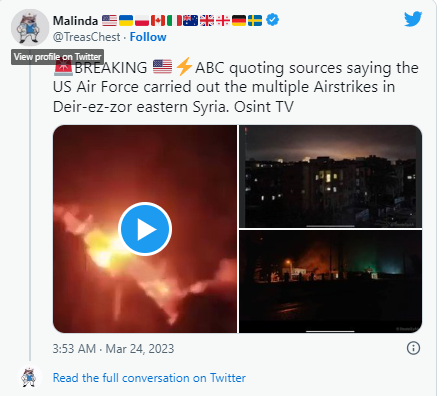Click the Swedish flag in the display name
Viewport: 447px width, 396px height.
pyautogui.click(x=255, y=20)
